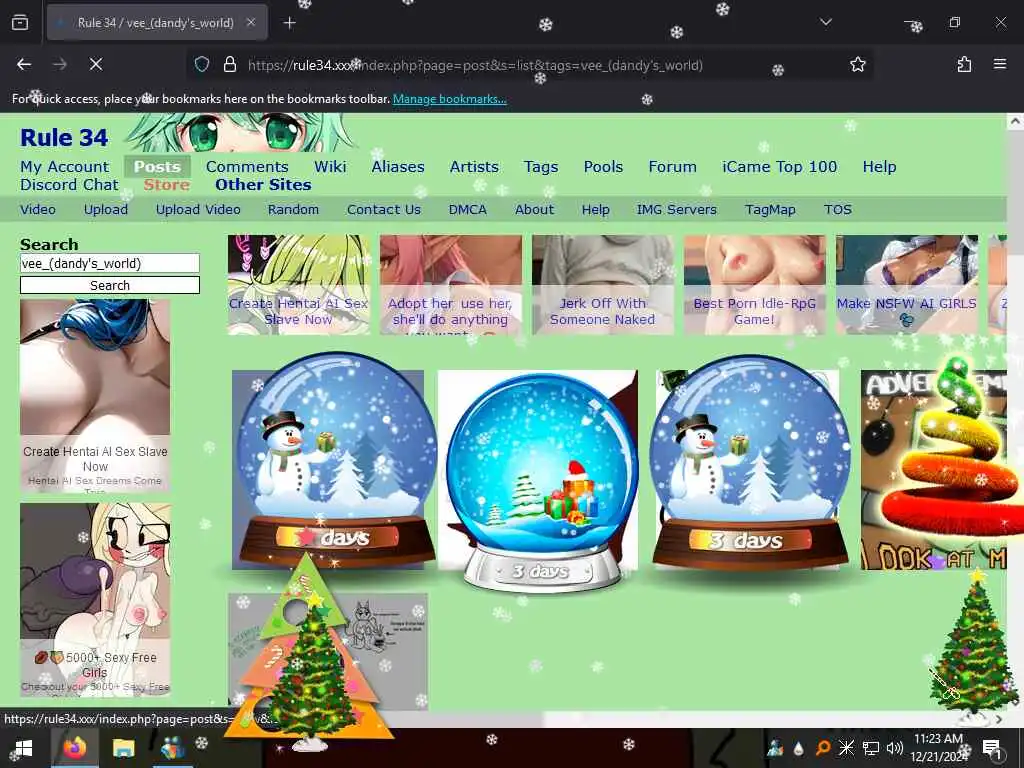Viewport: 1024px width, 768px height.
Task: Show site security info via padlock
Action: [229, 64]
